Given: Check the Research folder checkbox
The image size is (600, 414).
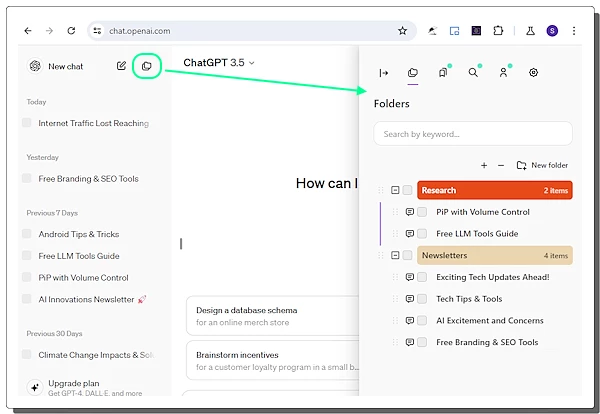Looking at the screenshot, I should [x=407, y=190].
